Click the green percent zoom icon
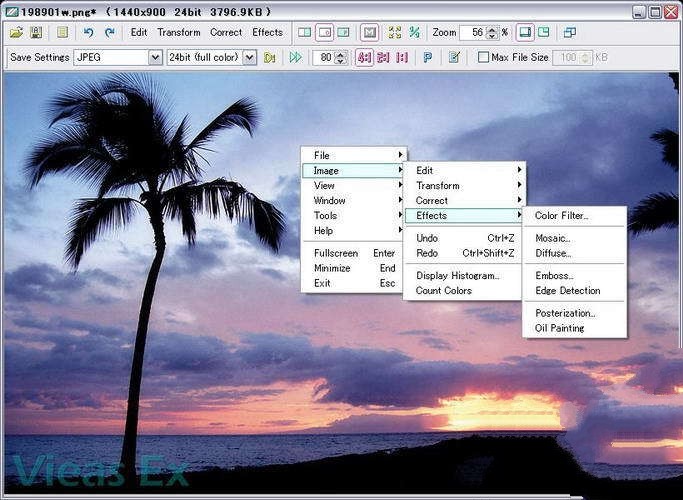Image resolution: width=683 pixels, height=500 pixels. (415, 32)
